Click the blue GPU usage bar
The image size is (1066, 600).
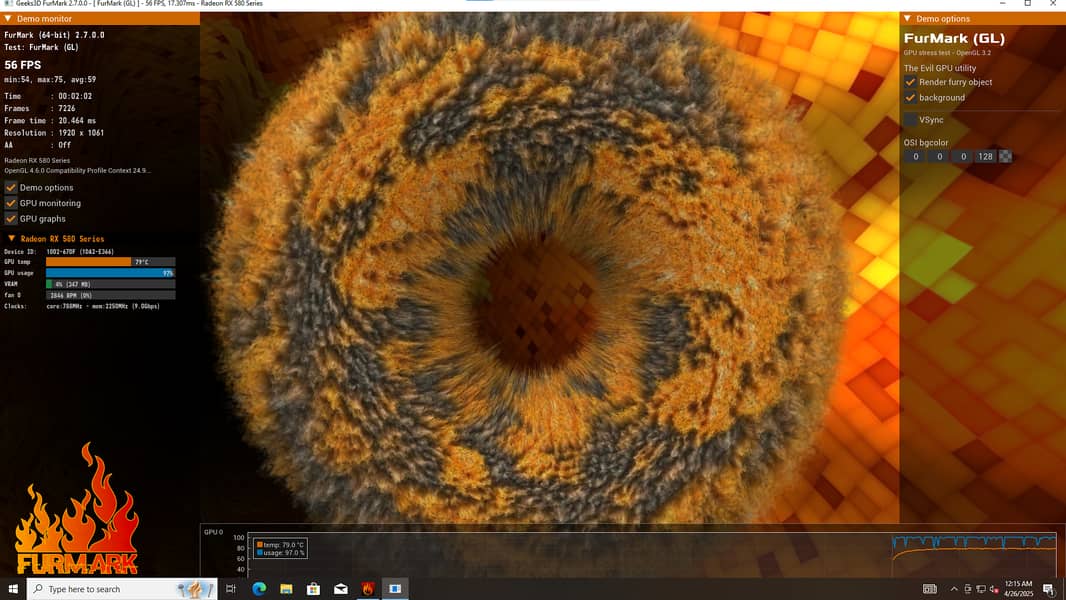tap(110, 272)
